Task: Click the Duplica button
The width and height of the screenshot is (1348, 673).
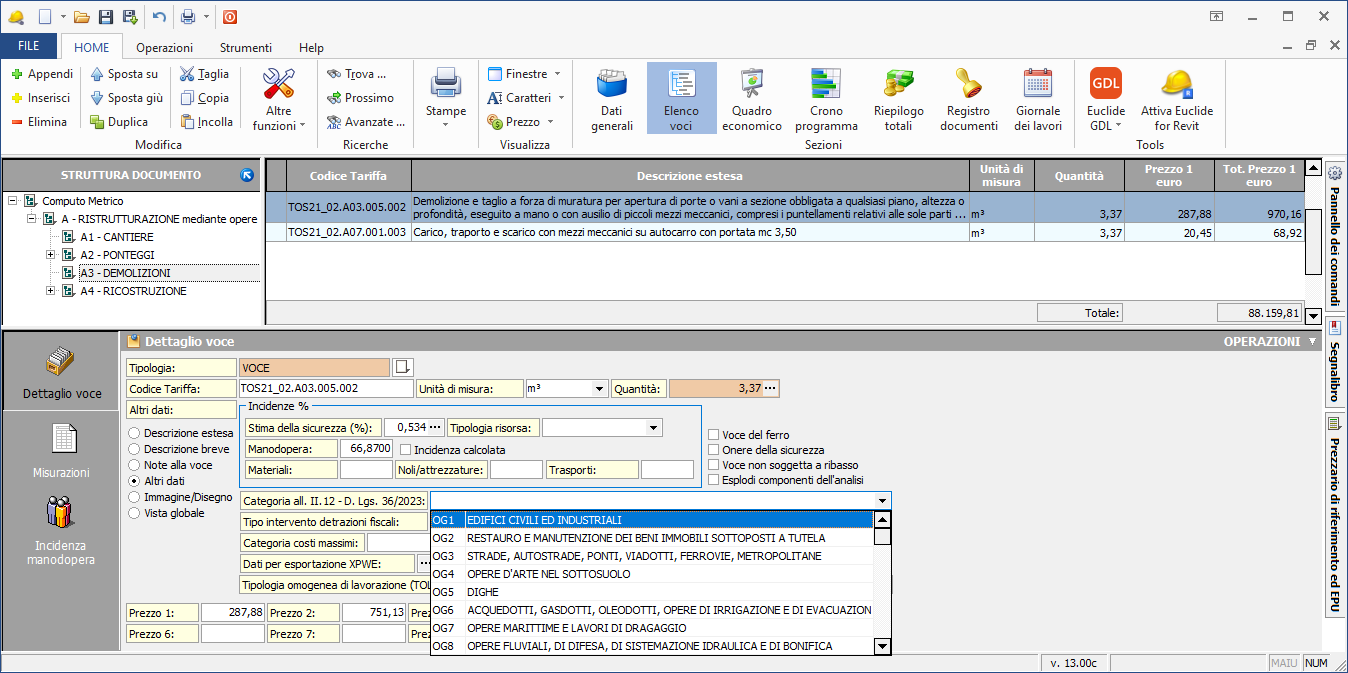Action: (118, 122)
